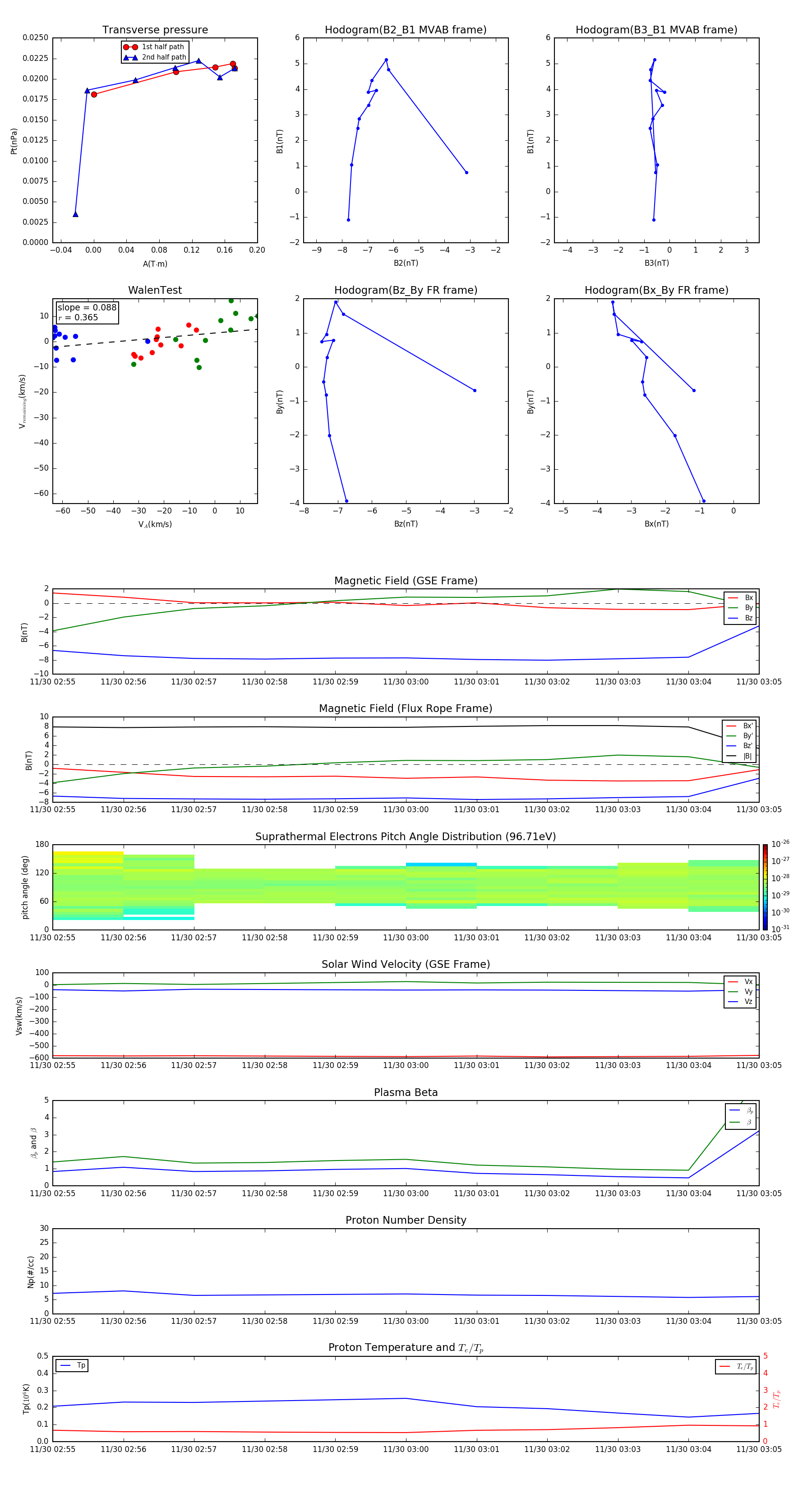Click the 'B2(nT)' axis label
Image resolution: width=812 pixels, height=1489 pixels.
406,263
